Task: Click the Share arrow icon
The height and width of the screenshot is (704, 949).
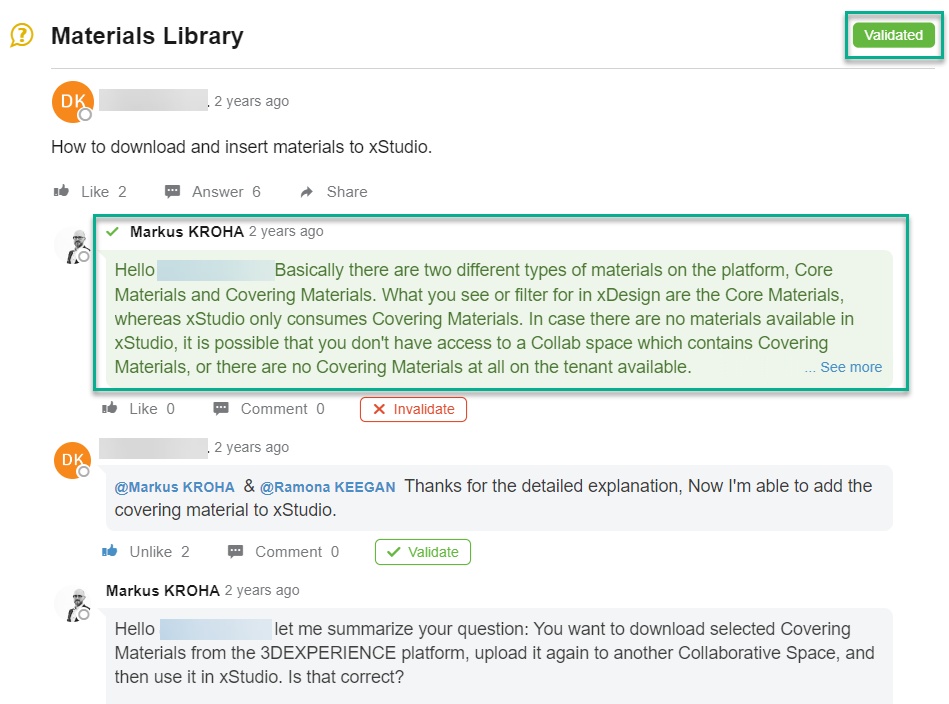Action: (x=308, y=191)
